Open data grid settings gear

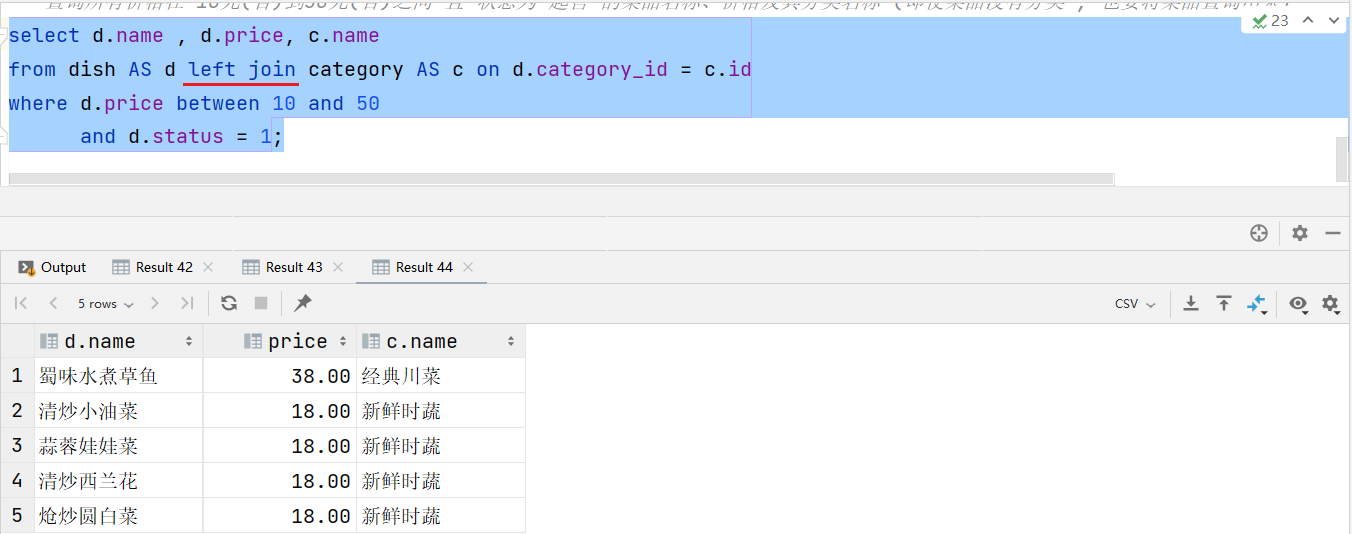point(1330,303)
